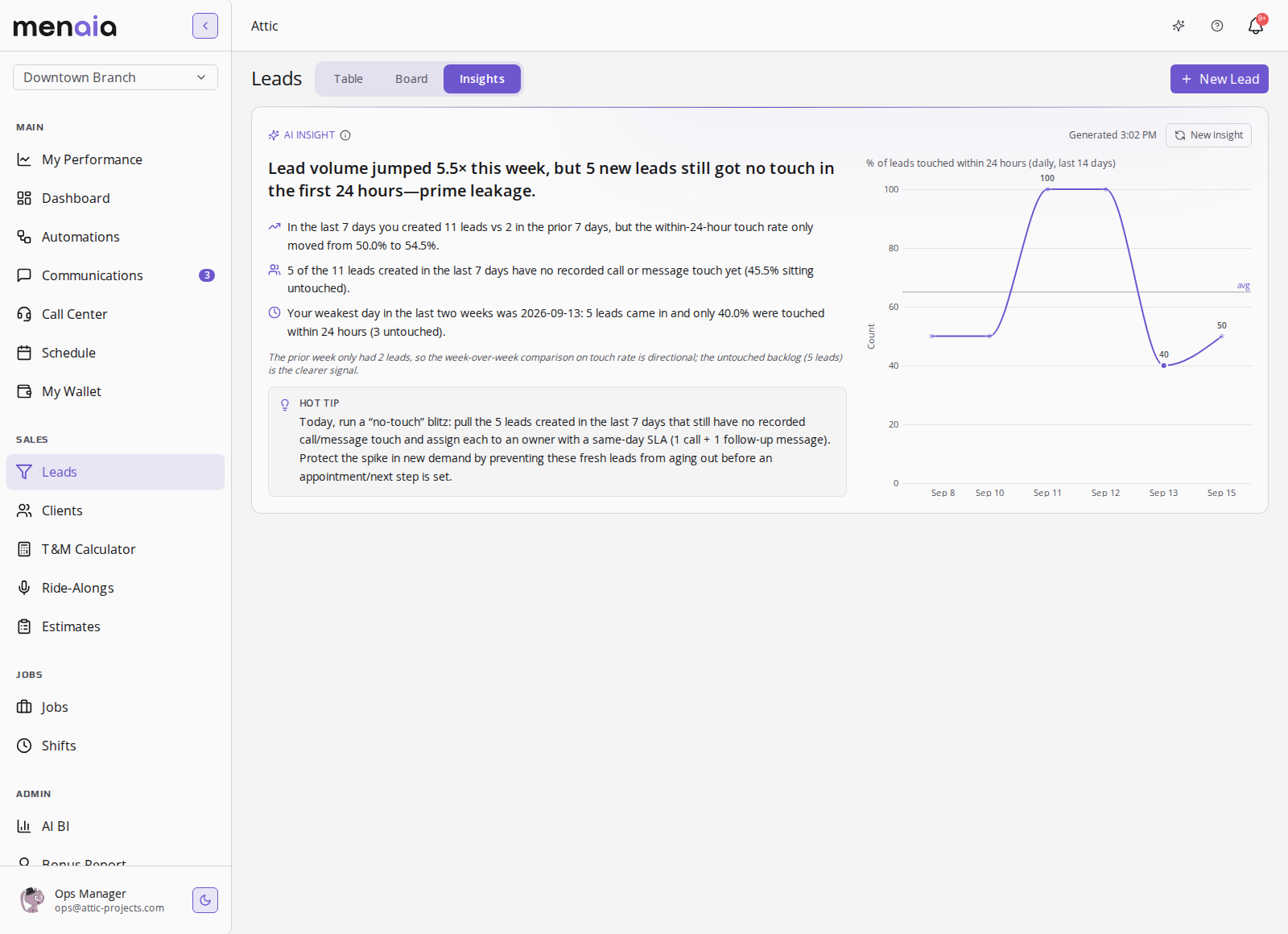Generate a New insight

point(1208,135)
